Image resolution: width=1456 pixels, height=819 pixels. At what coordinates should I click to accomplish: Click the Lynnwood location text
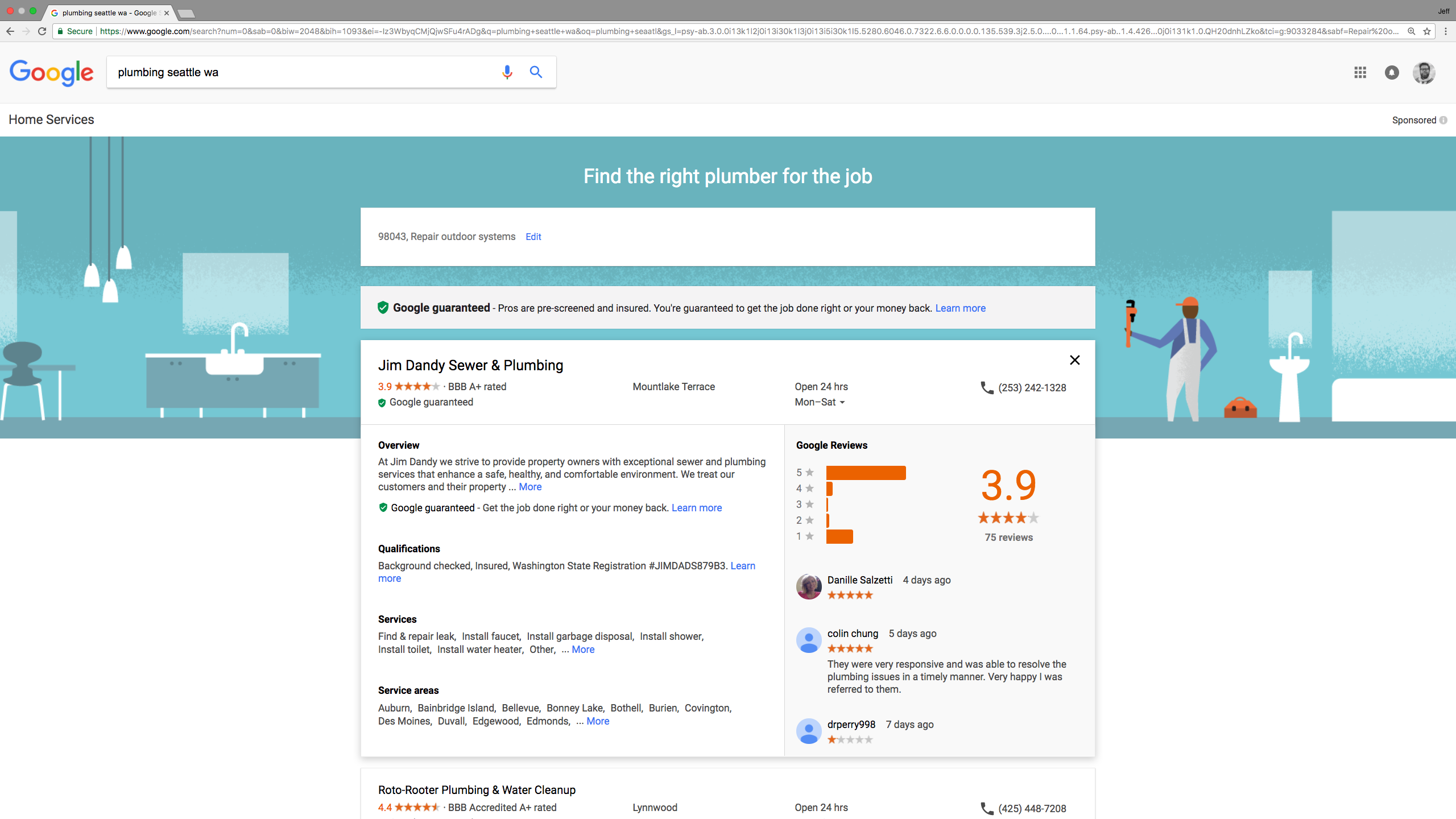point(655,808)
